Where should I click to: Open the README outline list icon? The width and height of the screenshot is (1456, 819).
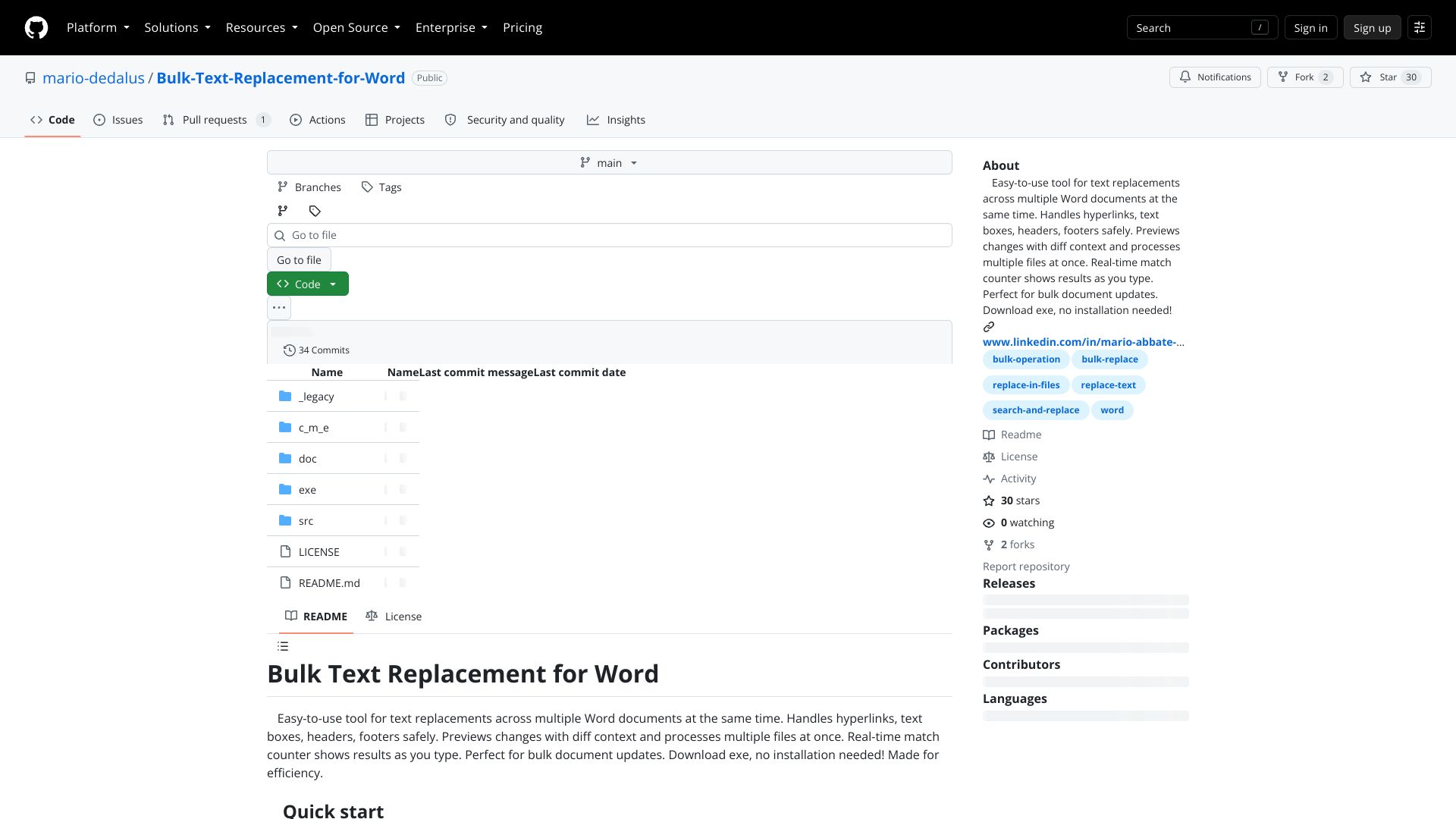283,647
